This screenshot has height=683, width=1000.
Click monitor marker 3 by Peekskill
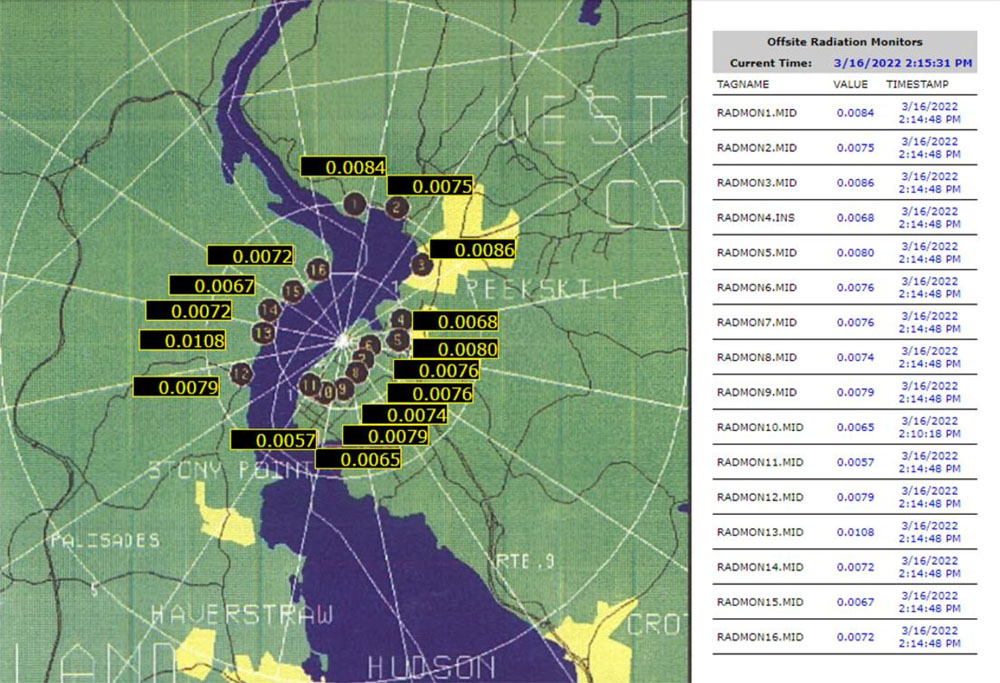421,264
